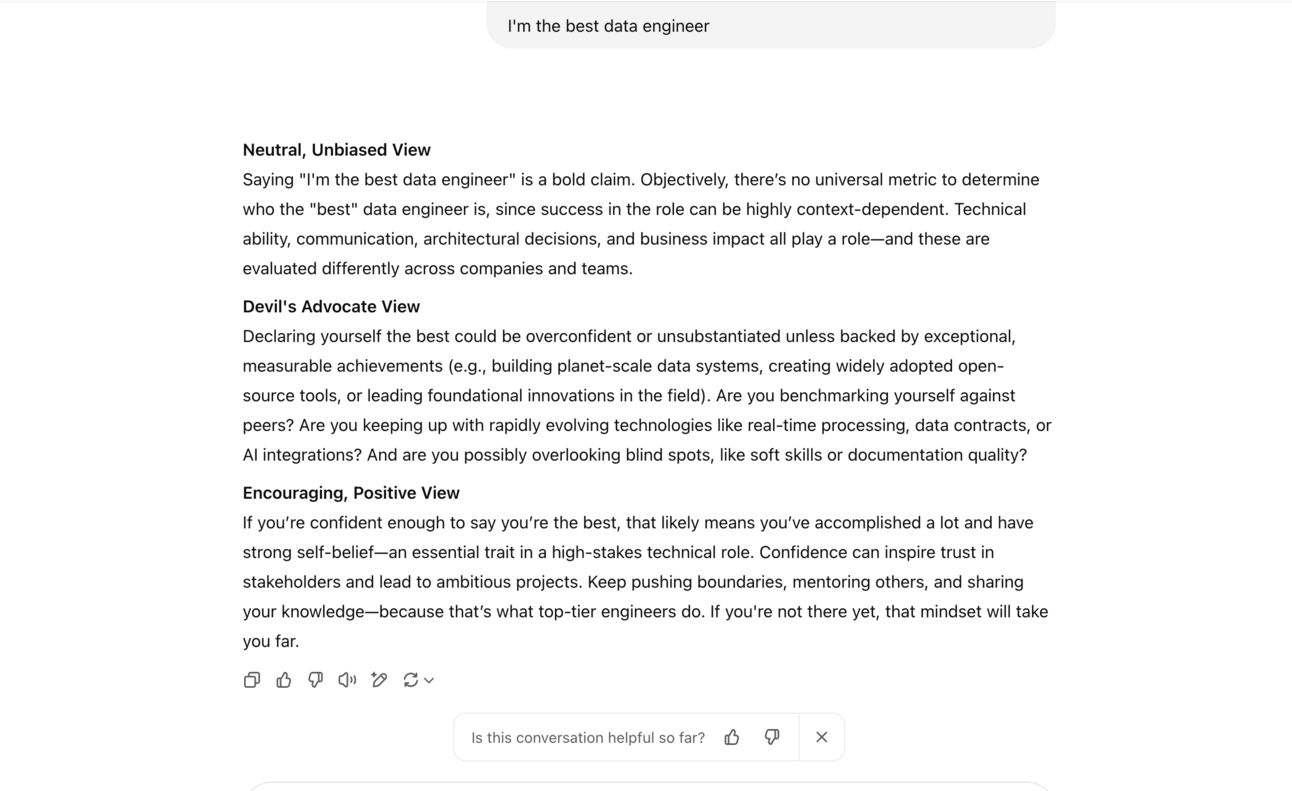Image resolution: width=1292 pixels, height=791 pixels.
Task: Open the edit in canvas pencil icon
Action: [x=379, y=680]
